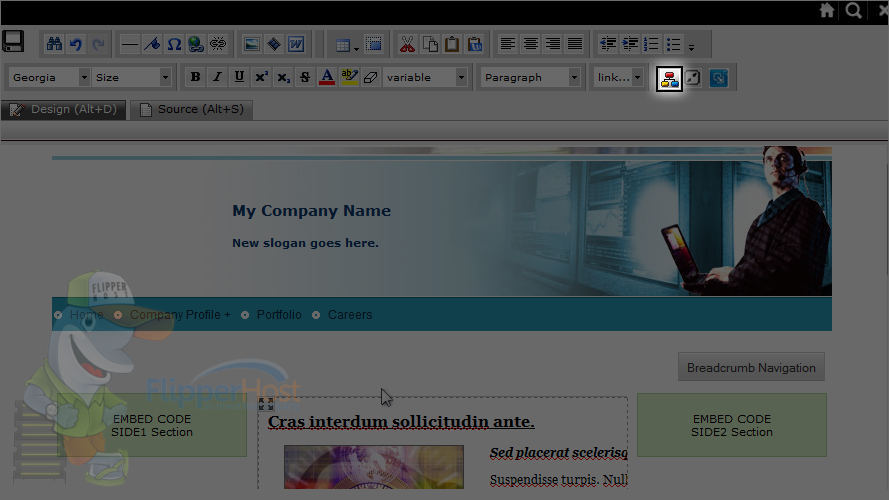
Task: Click Breadcrumb Navigation button
Action: pyautogui.click(x=751, y=367)
